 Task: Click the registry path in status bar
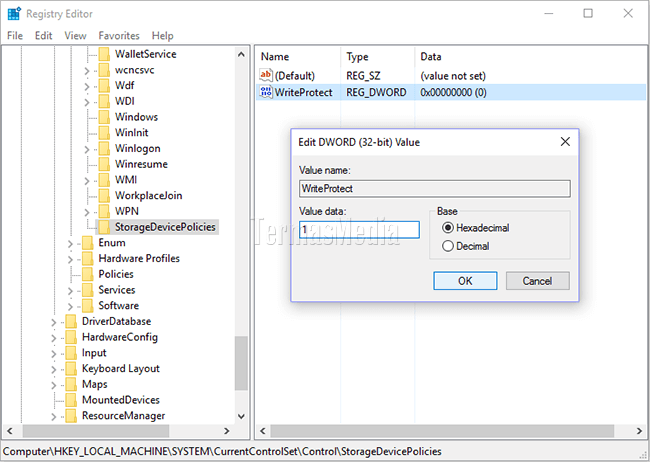(x=222, y=451)
